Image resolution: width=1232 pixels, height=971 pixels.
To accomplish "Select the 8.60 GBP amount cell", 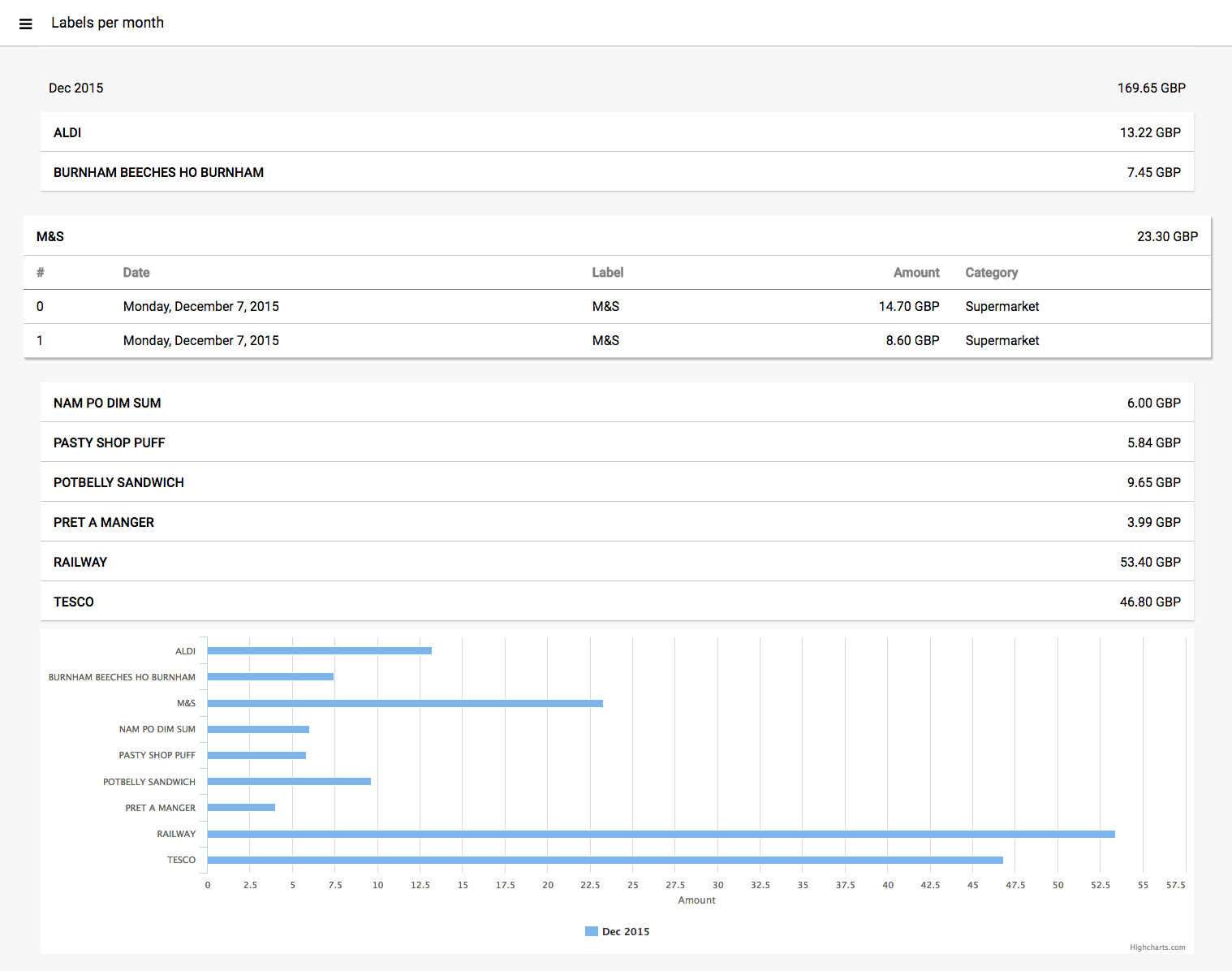I will tap(912, 340).
